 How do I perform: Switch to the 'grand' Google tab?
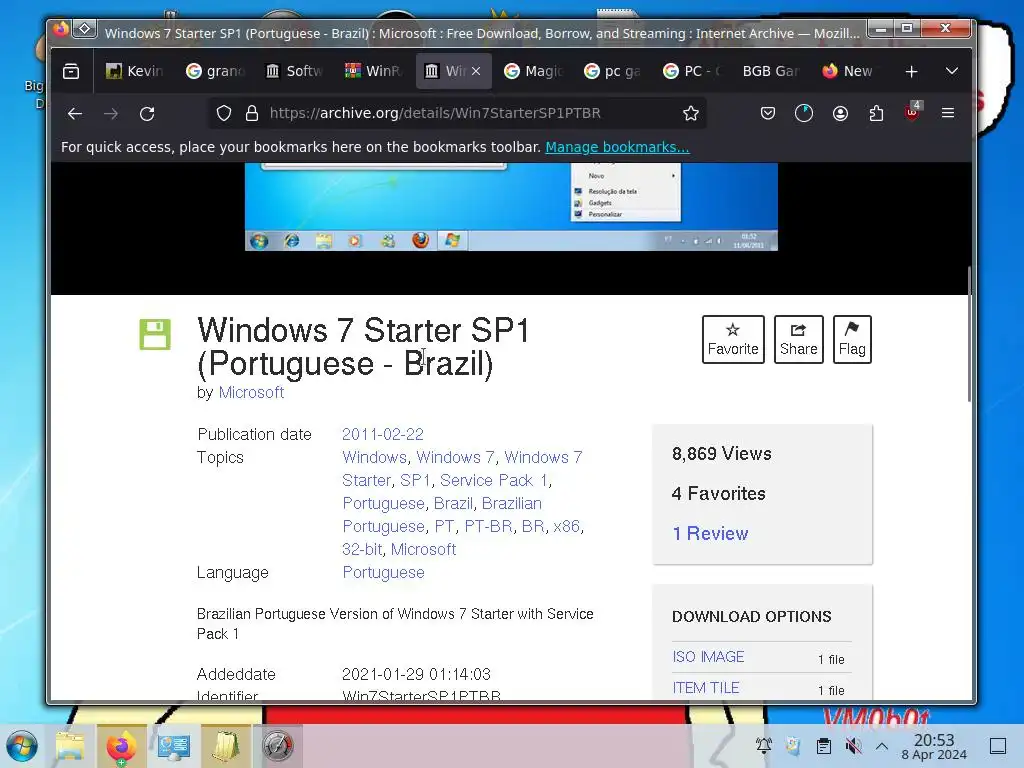coord(215,71)
